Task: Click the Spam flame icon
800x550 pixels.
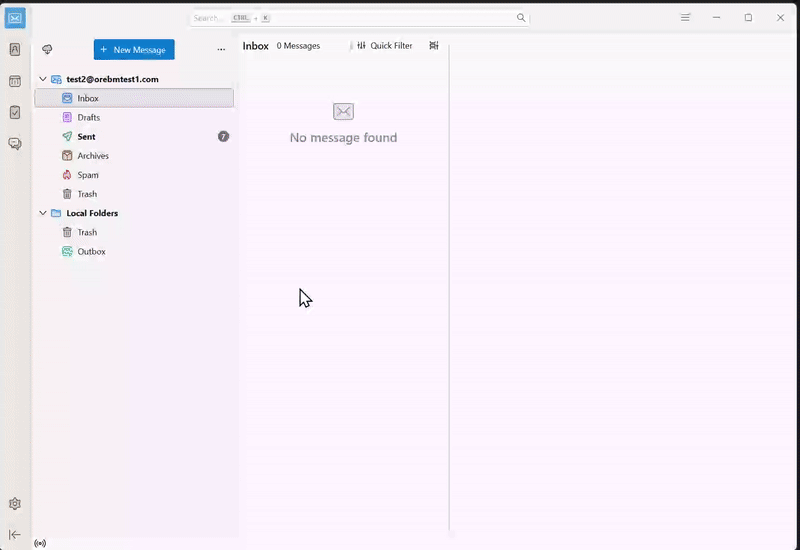Action: 67,175
